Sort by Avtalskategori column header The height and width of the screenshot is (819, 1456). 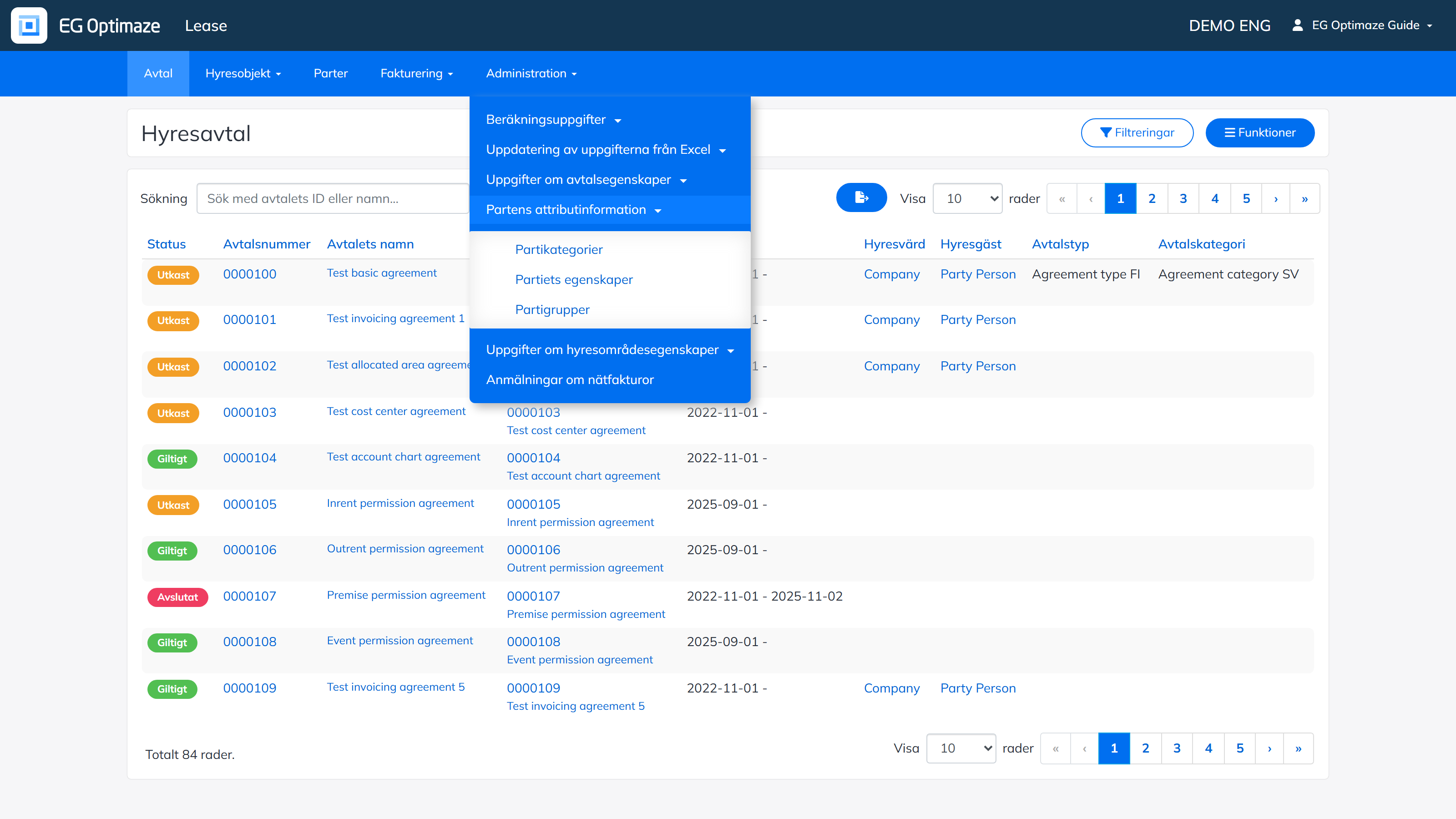tap(1202, 244)
